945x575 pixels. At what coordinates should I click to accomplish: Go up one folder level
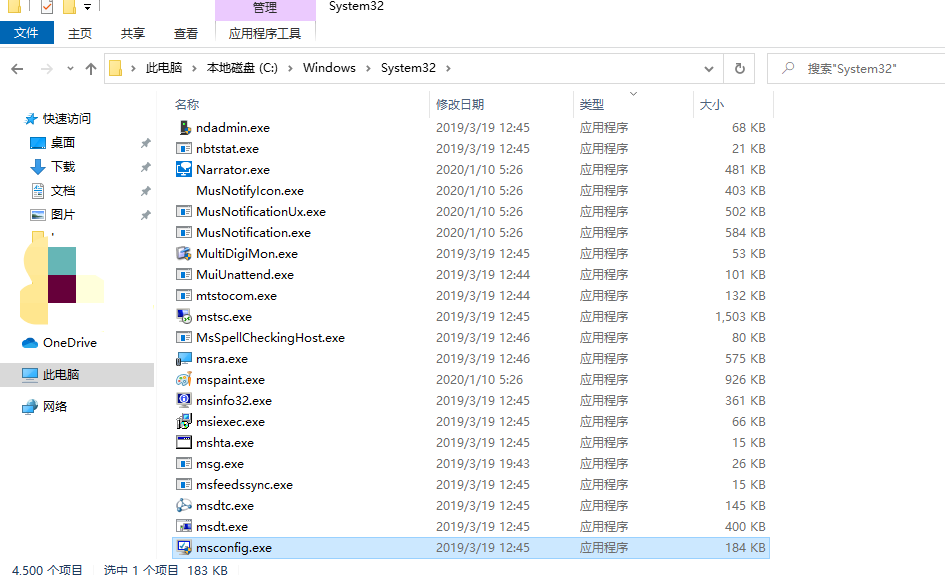(91, 69)
